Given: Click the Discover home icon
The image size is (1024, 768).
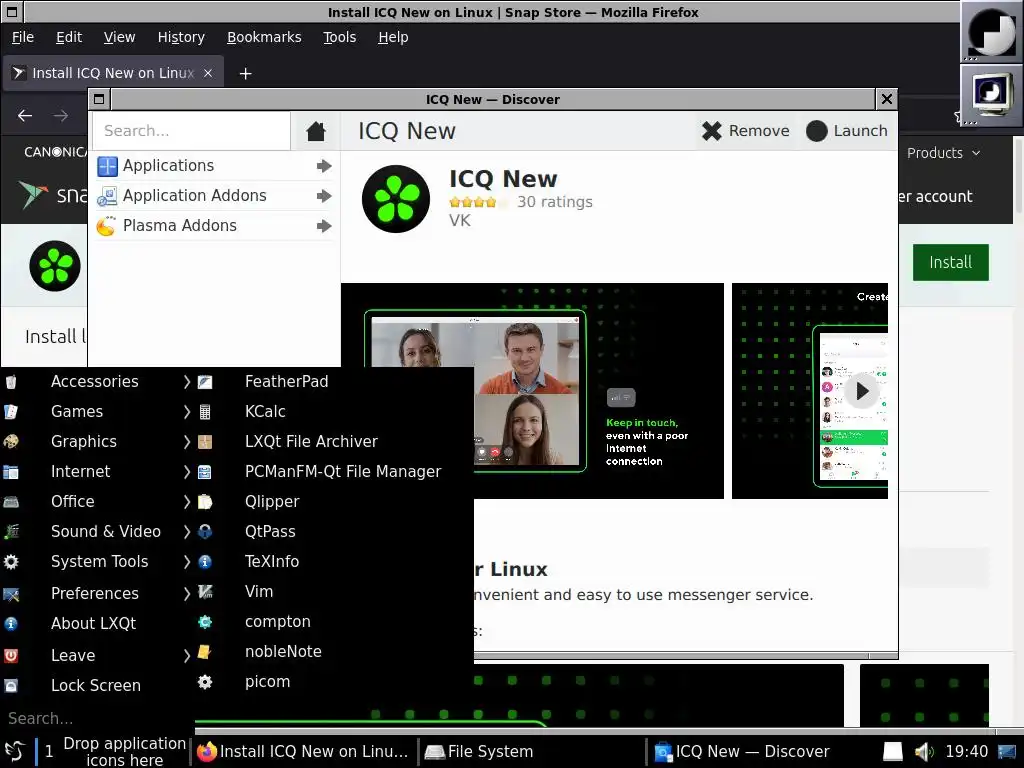Looking at the screenshot, I should pos(316,131).
